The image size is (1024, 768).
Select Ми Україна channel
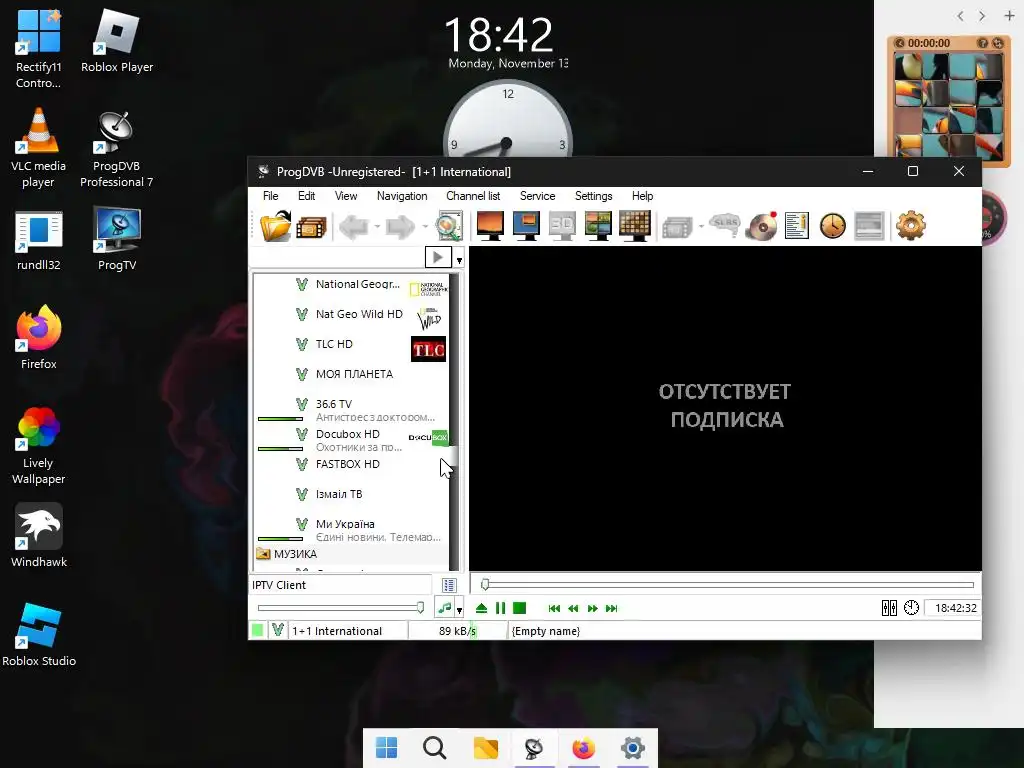[x=353, y=530]
